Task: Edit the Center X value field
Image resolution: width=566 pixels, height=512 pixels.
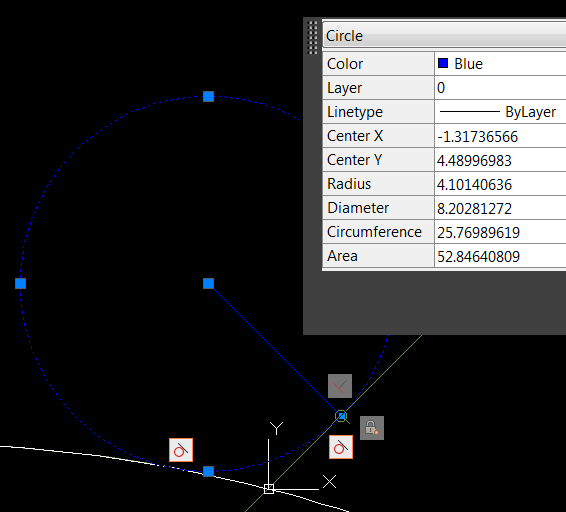Action: coord(500,136)
